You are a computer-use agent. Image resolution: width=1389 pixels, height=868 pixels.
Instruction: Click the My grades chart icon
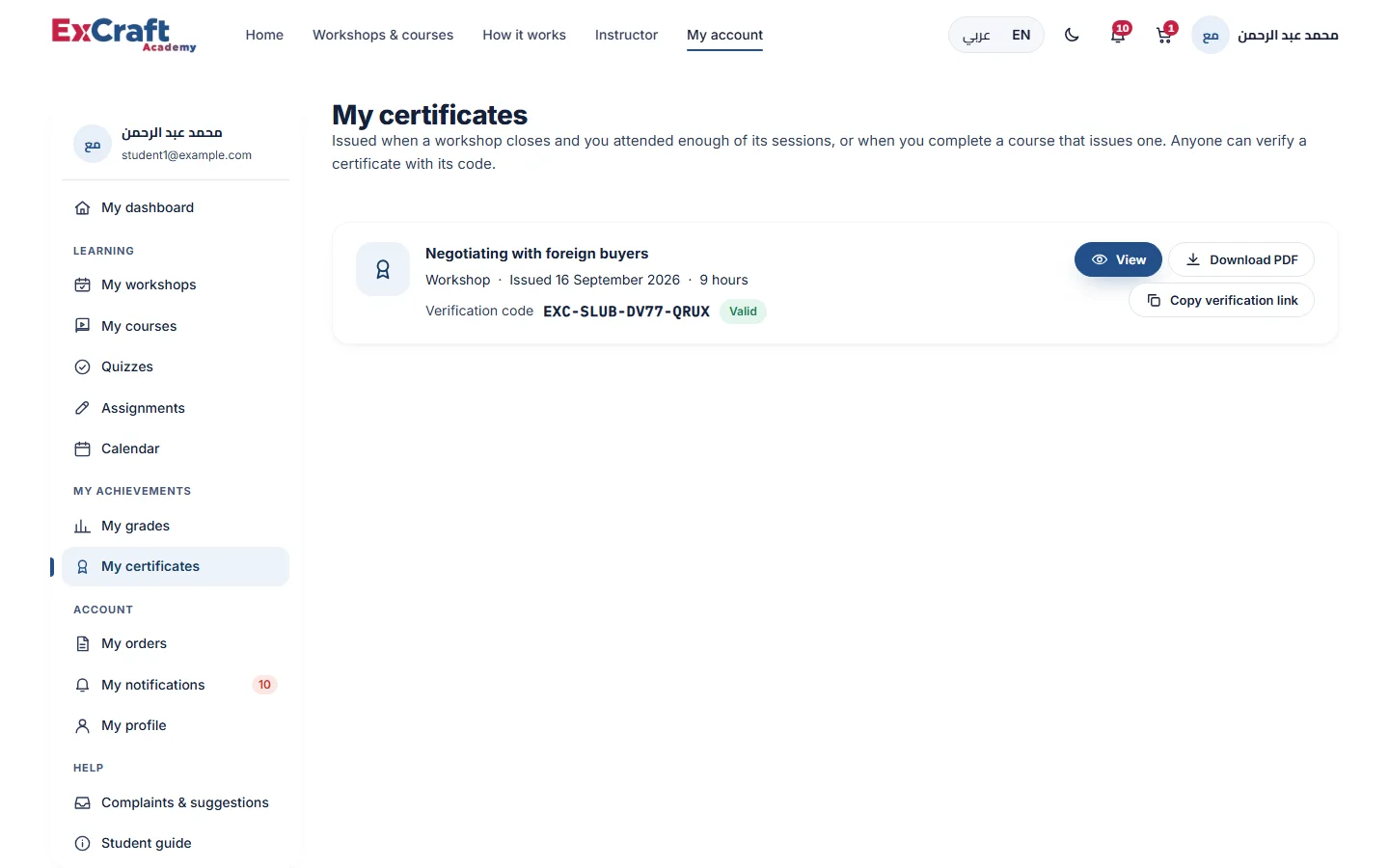click(83, 526)
